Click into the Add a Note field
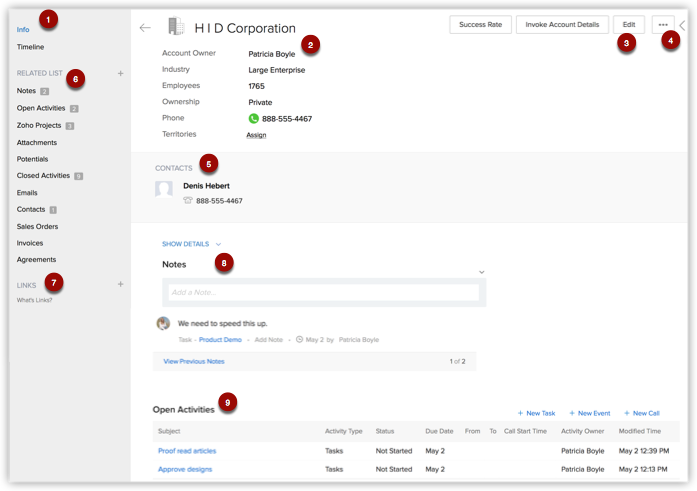Screen dimensions: 697x491 [x=321, y=292]
